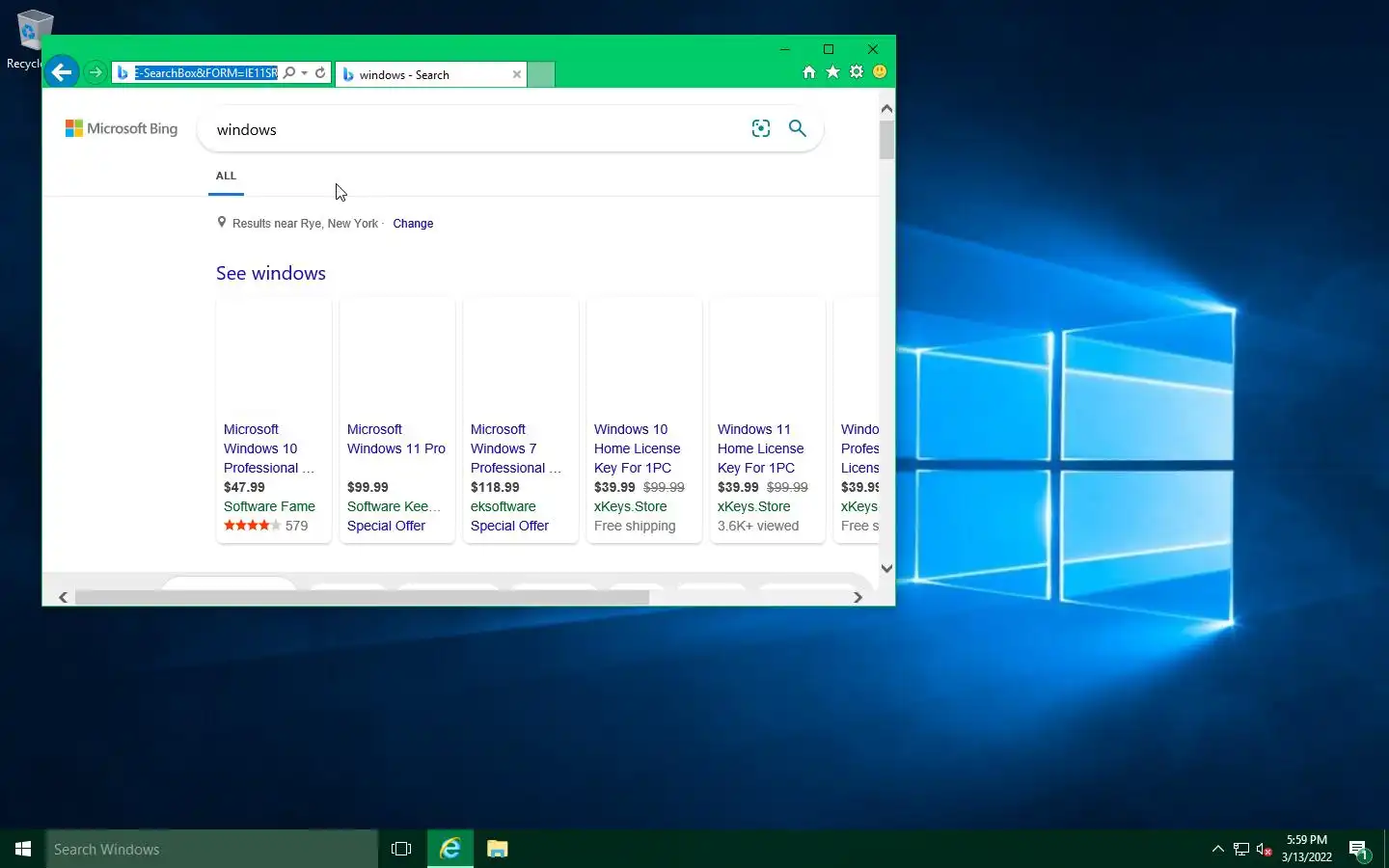This screenshot has width=1389, height=868.
Task: Click the smiley feedback icon
Action: coord(880,72)
